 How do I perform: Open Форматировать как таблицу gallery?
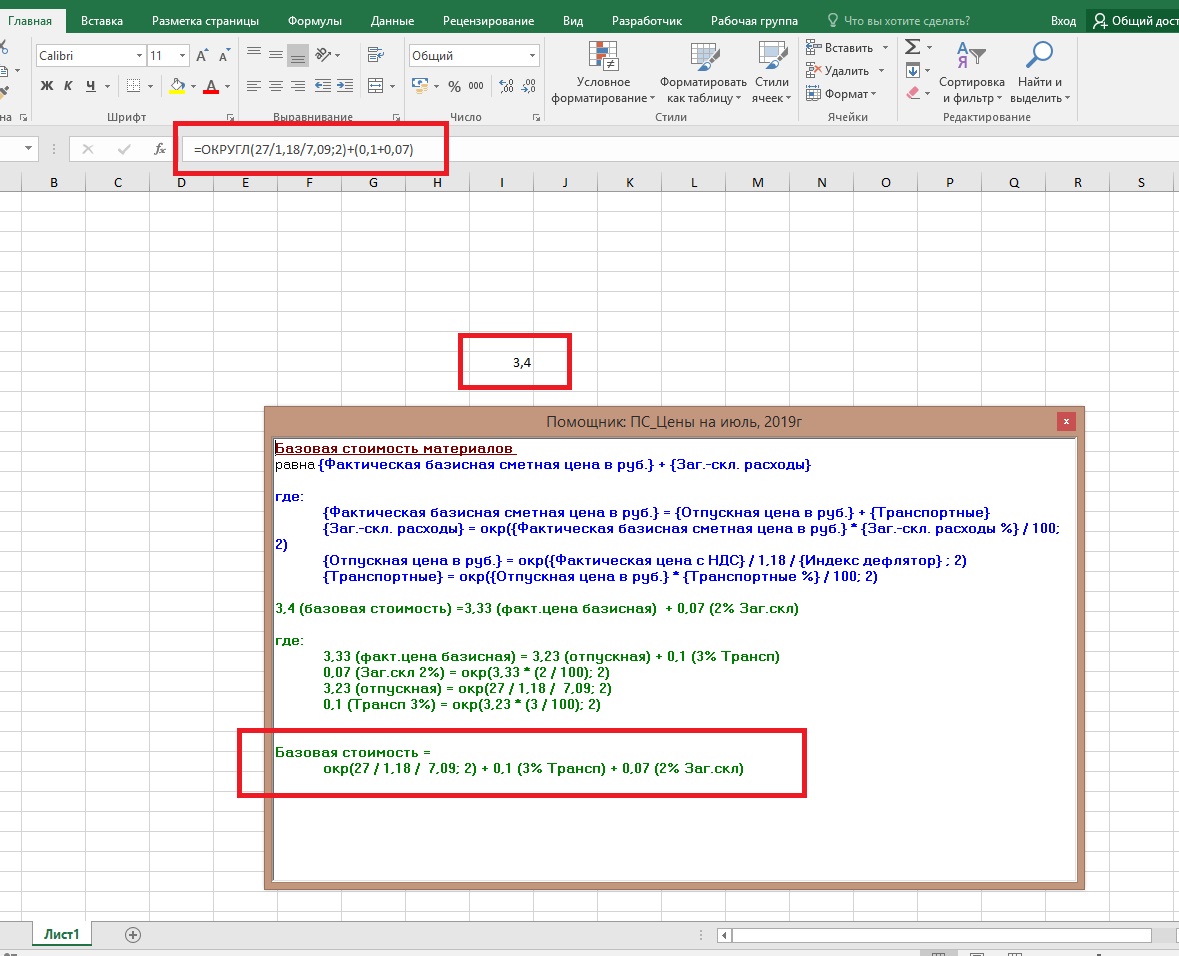[x=703, y=72]
